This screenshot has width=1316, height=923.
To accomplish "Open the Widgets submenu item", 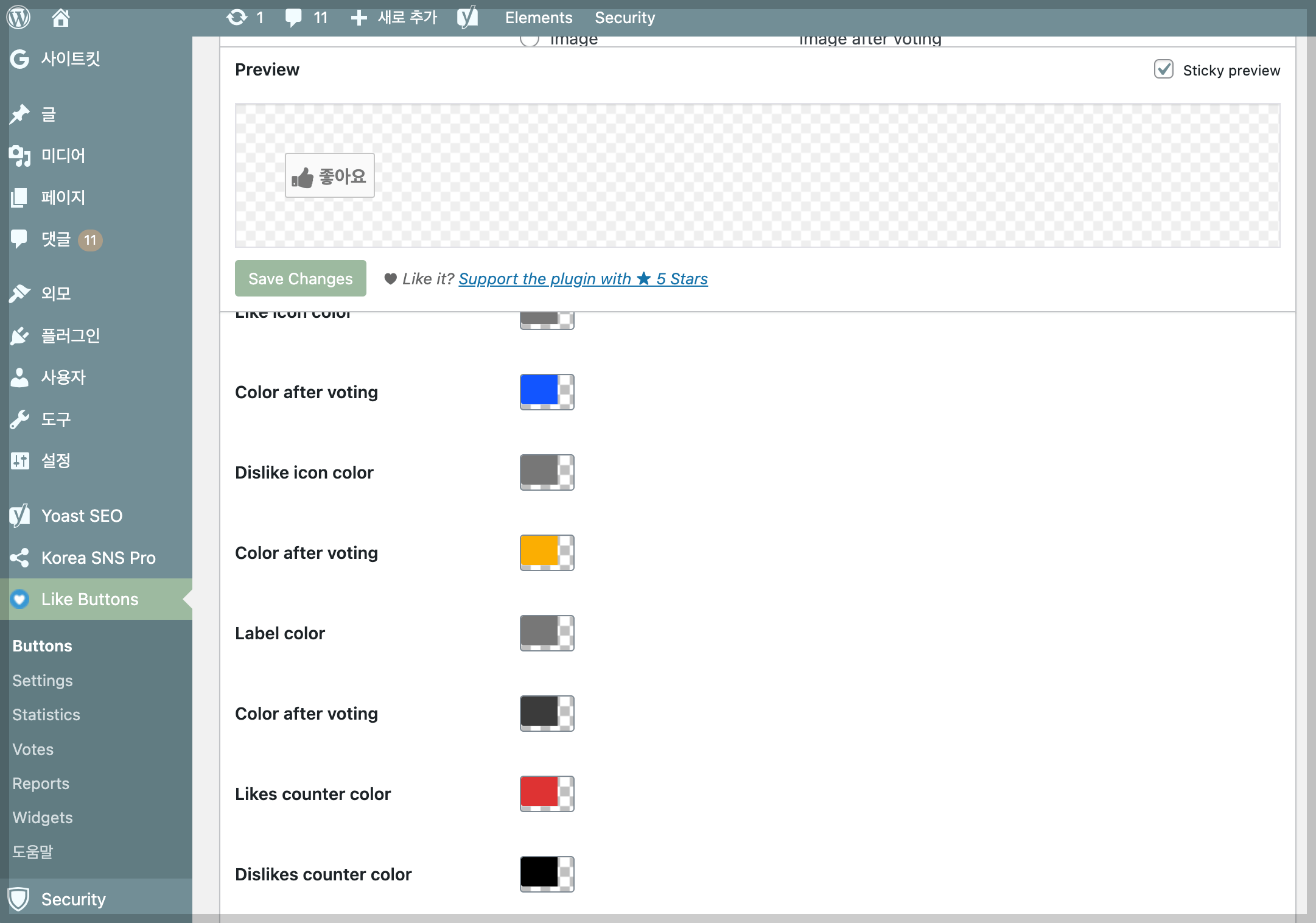I will pos(43,818).
